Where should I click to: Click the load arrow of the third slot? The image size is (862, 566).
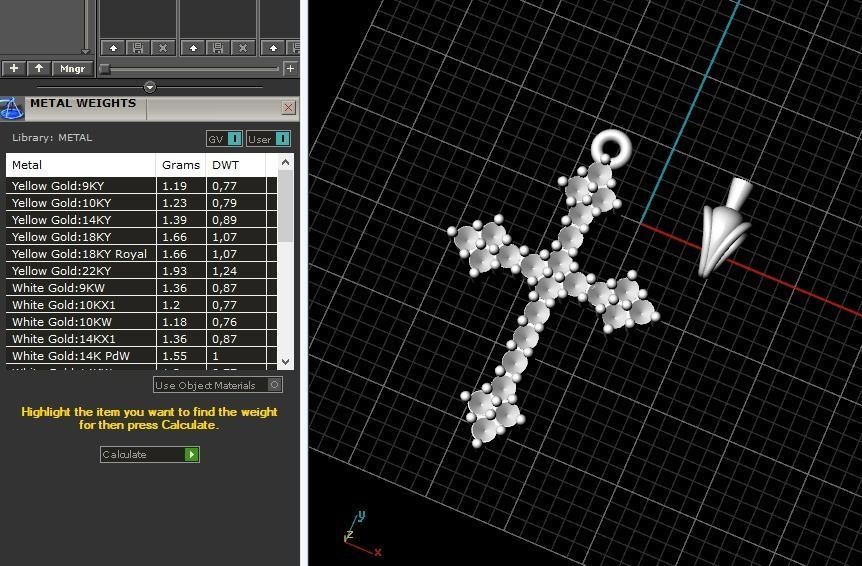click(x=273, y=48)
